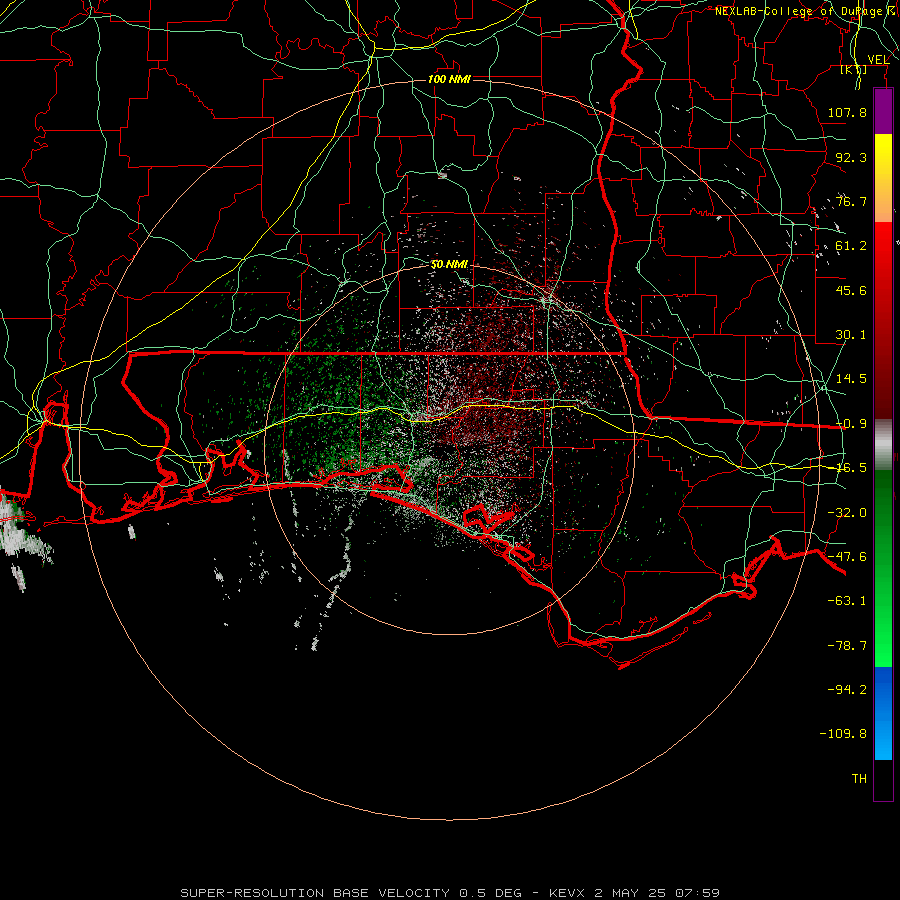The image size is (900, 900).
Task: Click the 61.2 value on velocity scale
Action: 851,246
